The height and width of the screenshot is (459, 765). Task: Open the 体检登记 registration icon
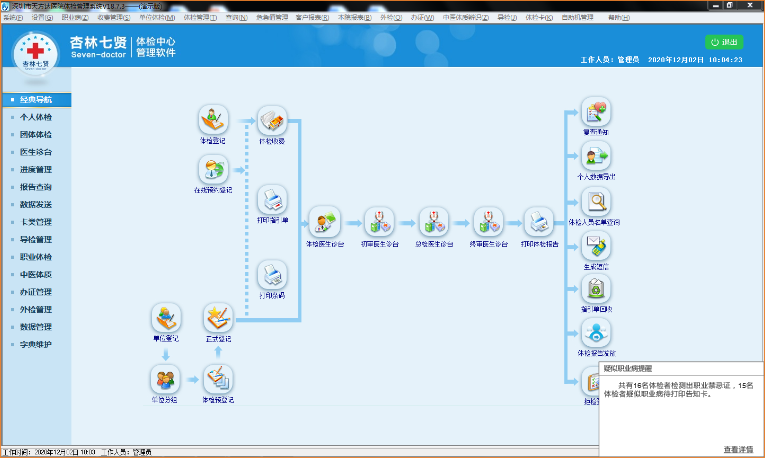coord(213,120)
